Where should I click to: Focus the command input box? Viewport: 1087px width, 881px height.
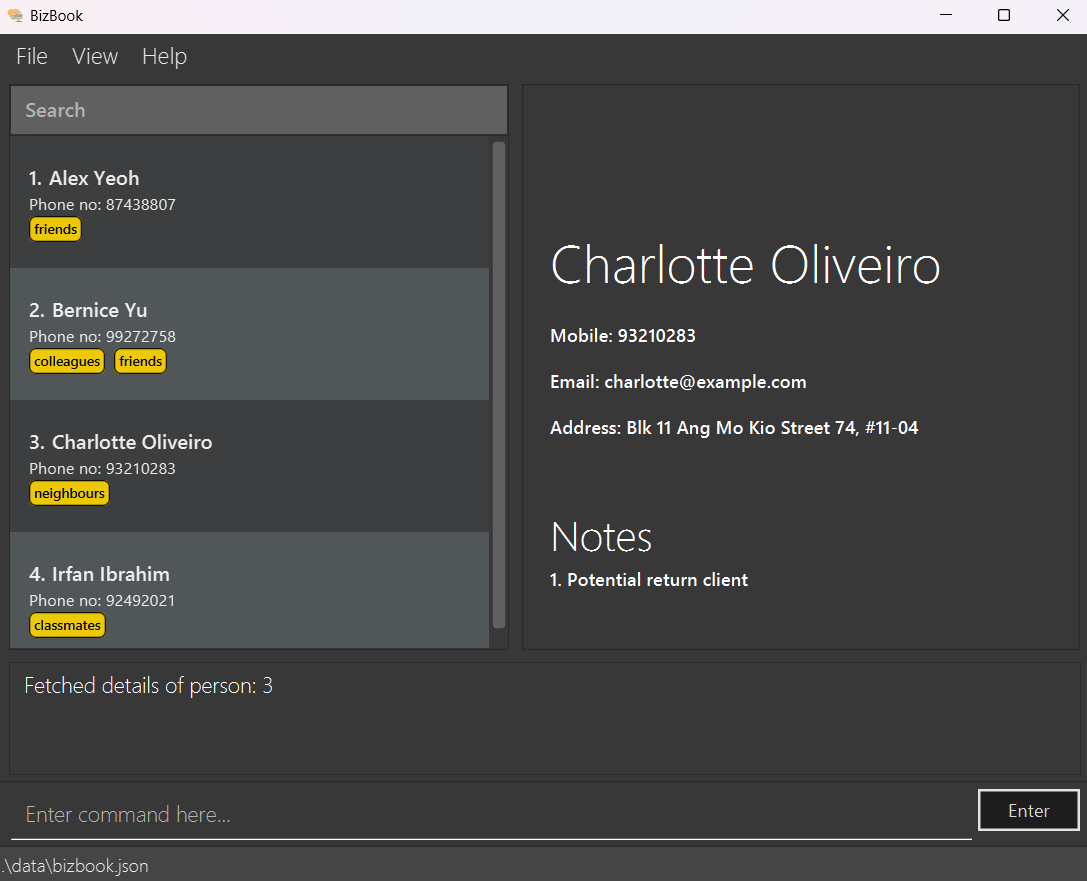[490, 815]
